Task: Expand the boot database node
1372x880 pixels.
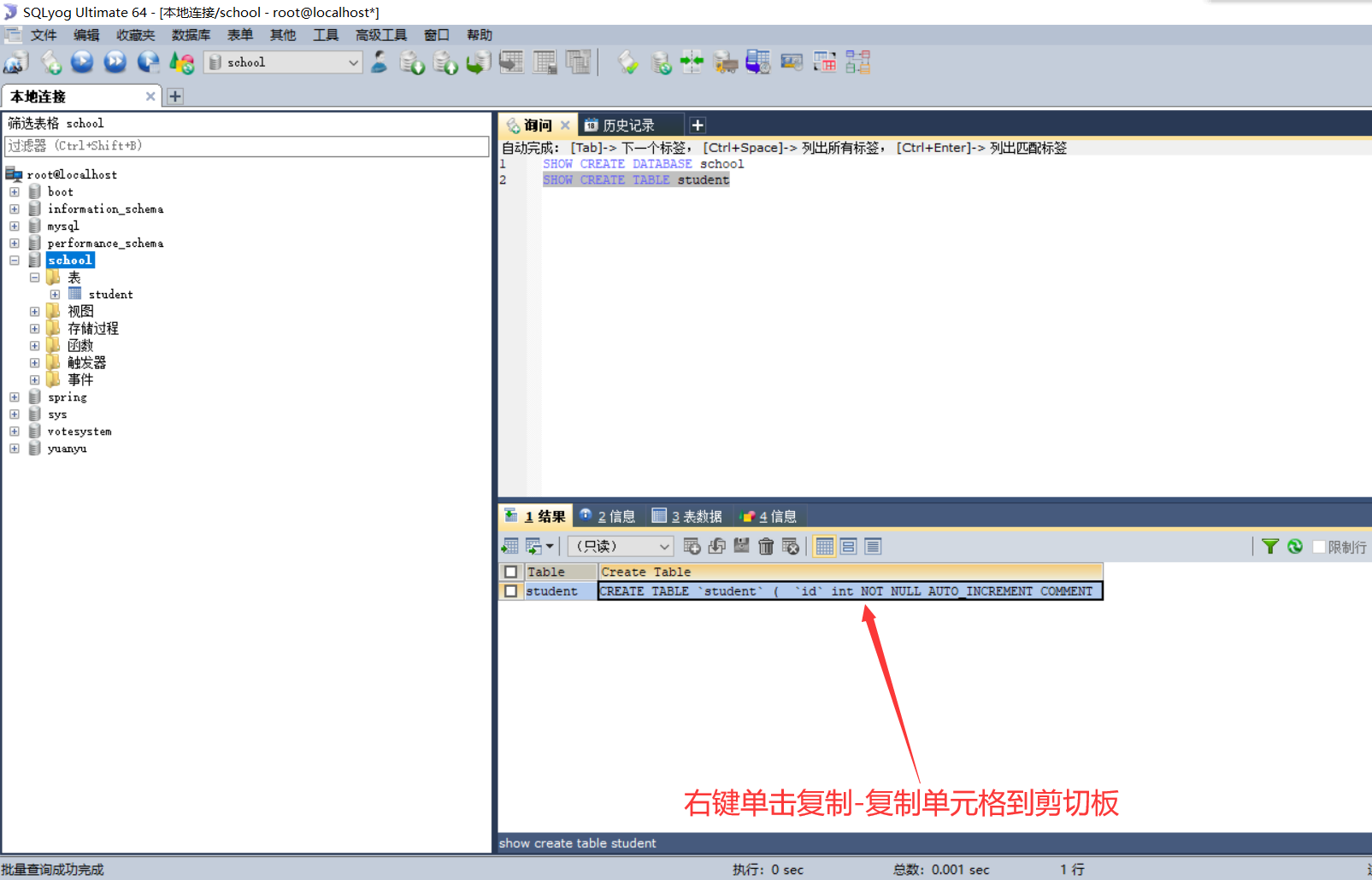Action: coord(15,192)
